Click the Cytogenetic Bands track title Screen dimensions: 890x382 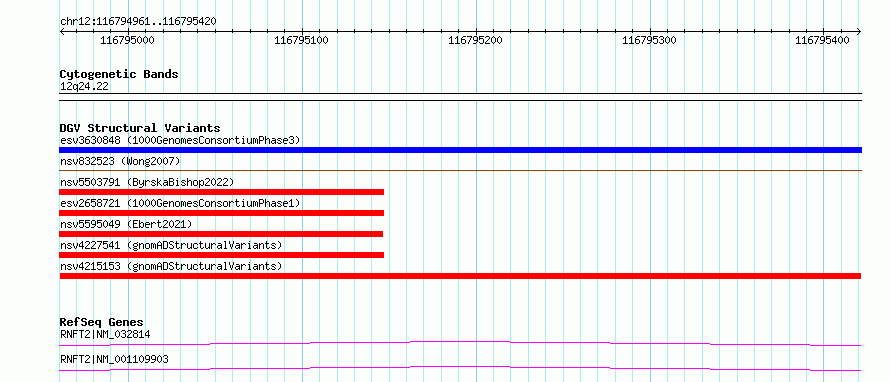(x=119, y=74)
